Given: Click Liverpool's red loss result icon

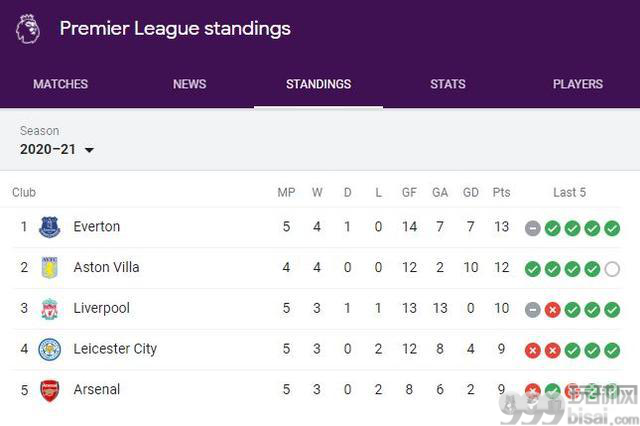Looking at the screenshot, I should pyautogui.click(x=552, y=310).
